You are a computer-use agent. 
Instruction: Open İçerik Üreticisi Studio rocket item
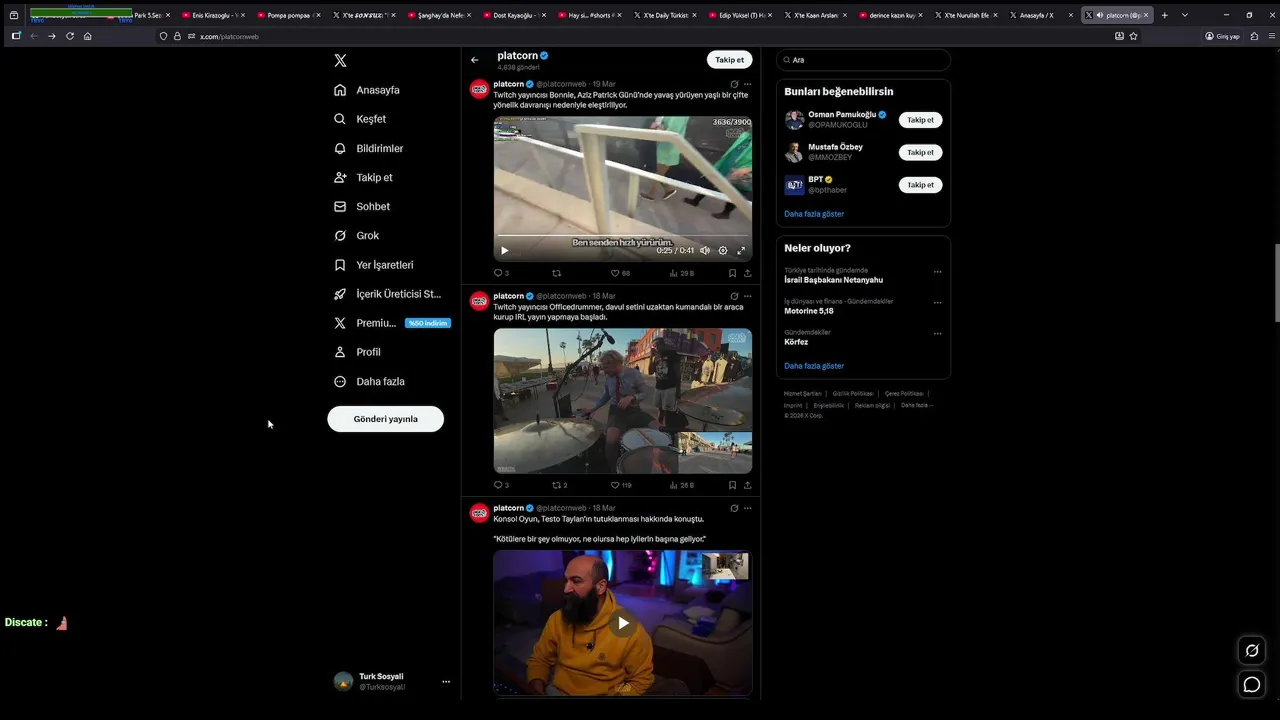[x=387, y=294]
